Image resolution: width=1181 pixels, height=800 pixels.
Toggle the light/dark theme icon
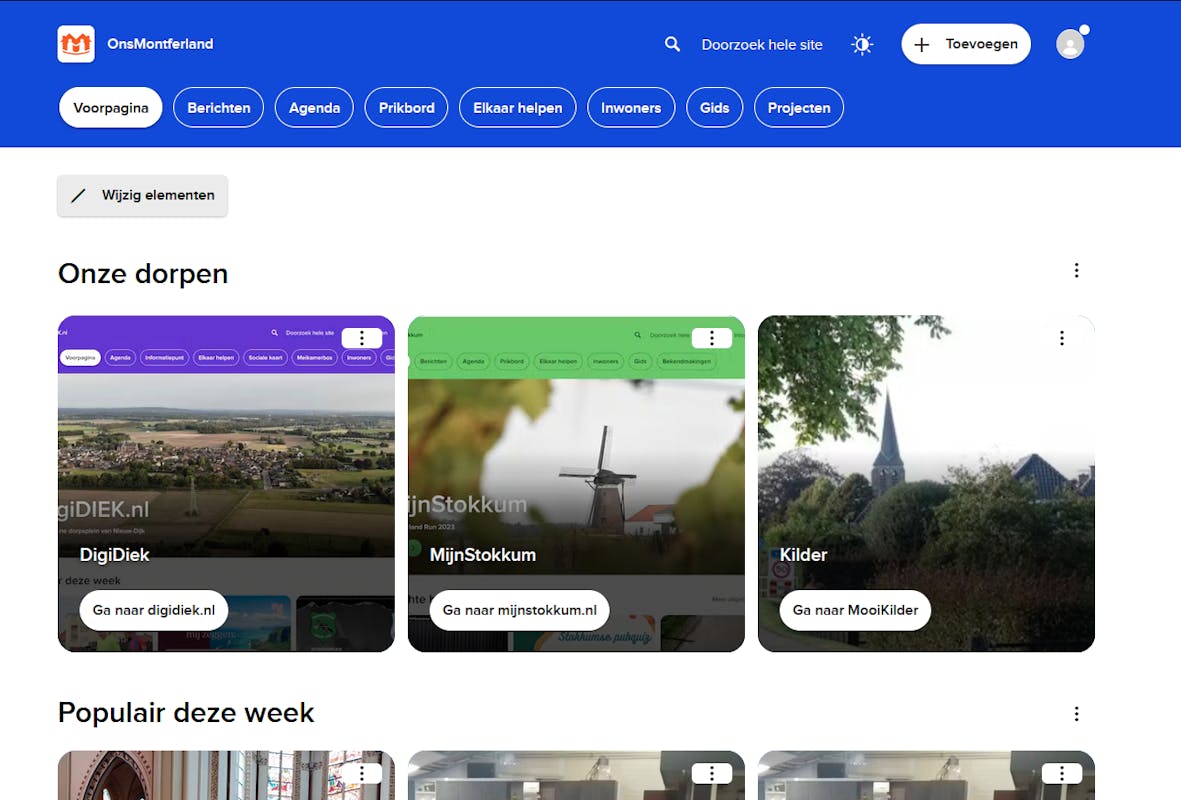coord(861,44)
